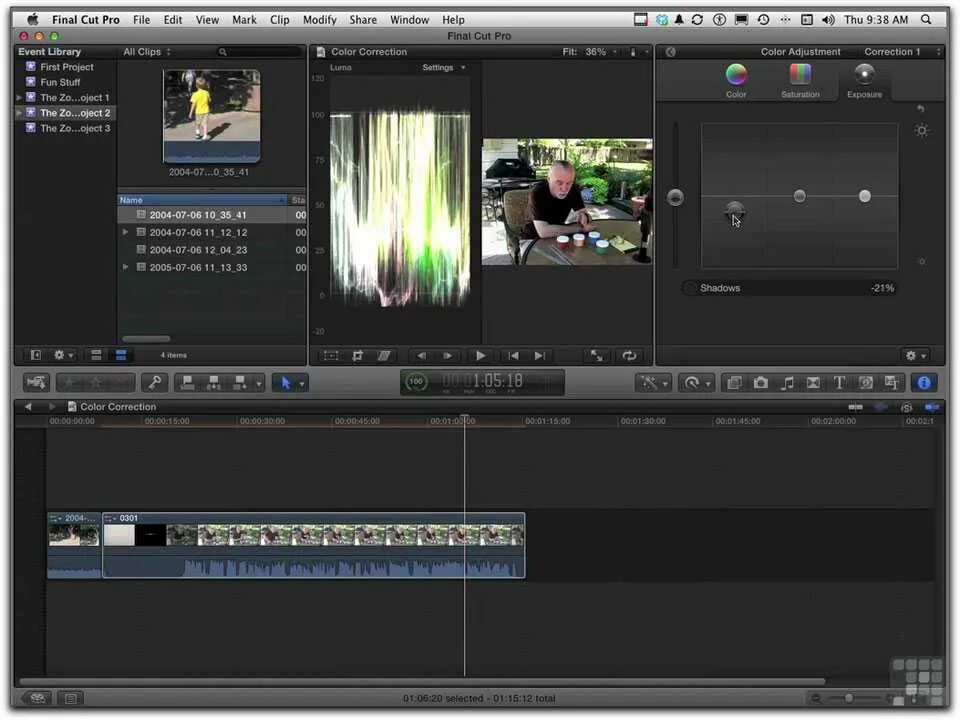
Task: Open the Generators browser icon
Action: (866, 383)
